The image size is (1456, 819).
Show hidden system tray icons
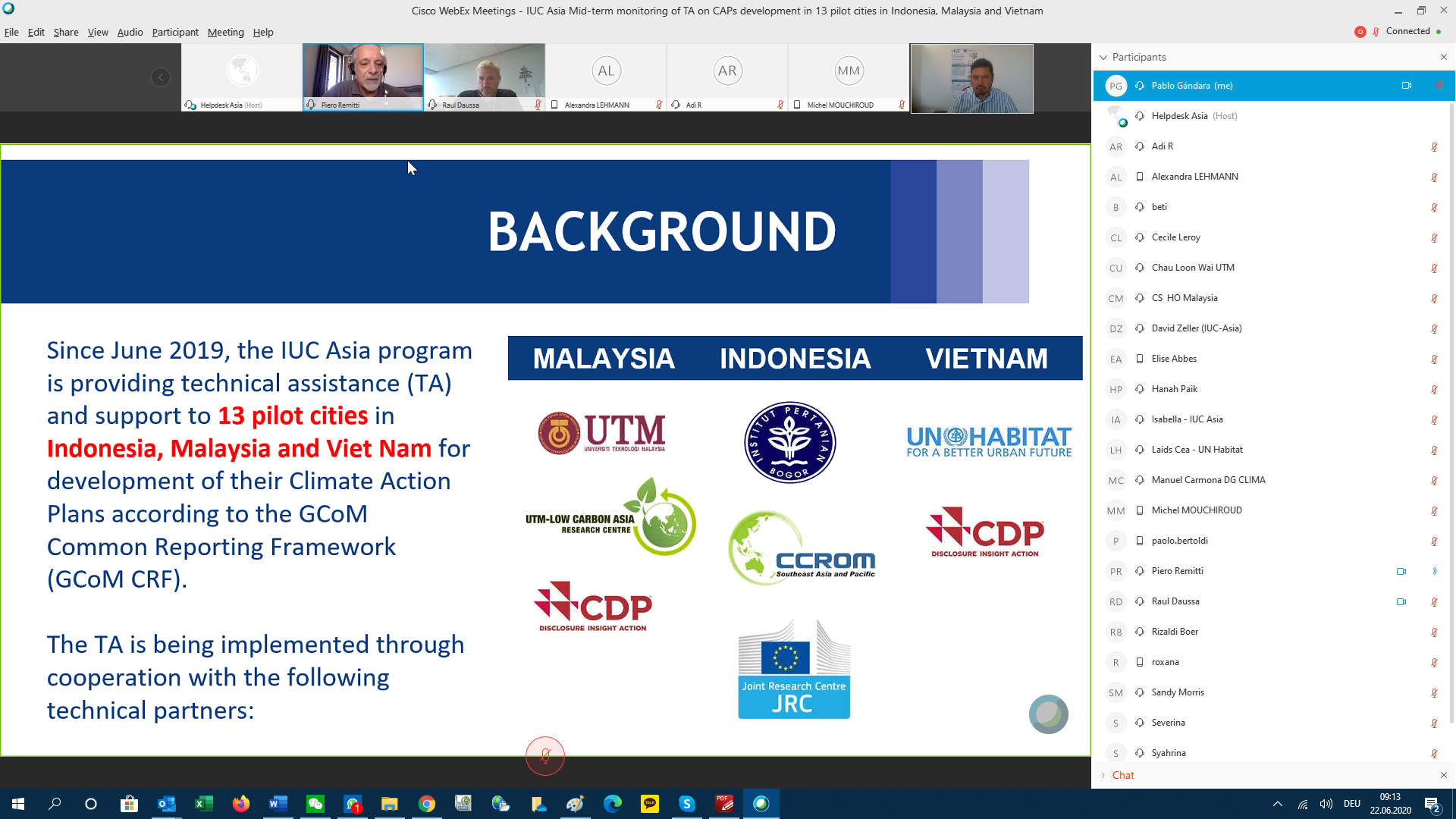(x=1277, y=804)
